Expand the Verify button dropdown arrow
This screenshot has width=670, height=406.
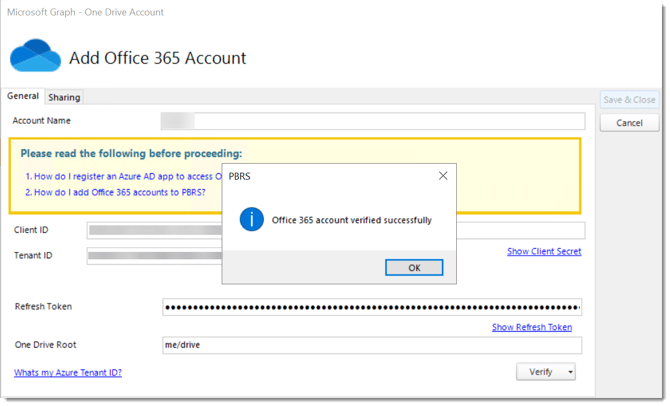570,372
